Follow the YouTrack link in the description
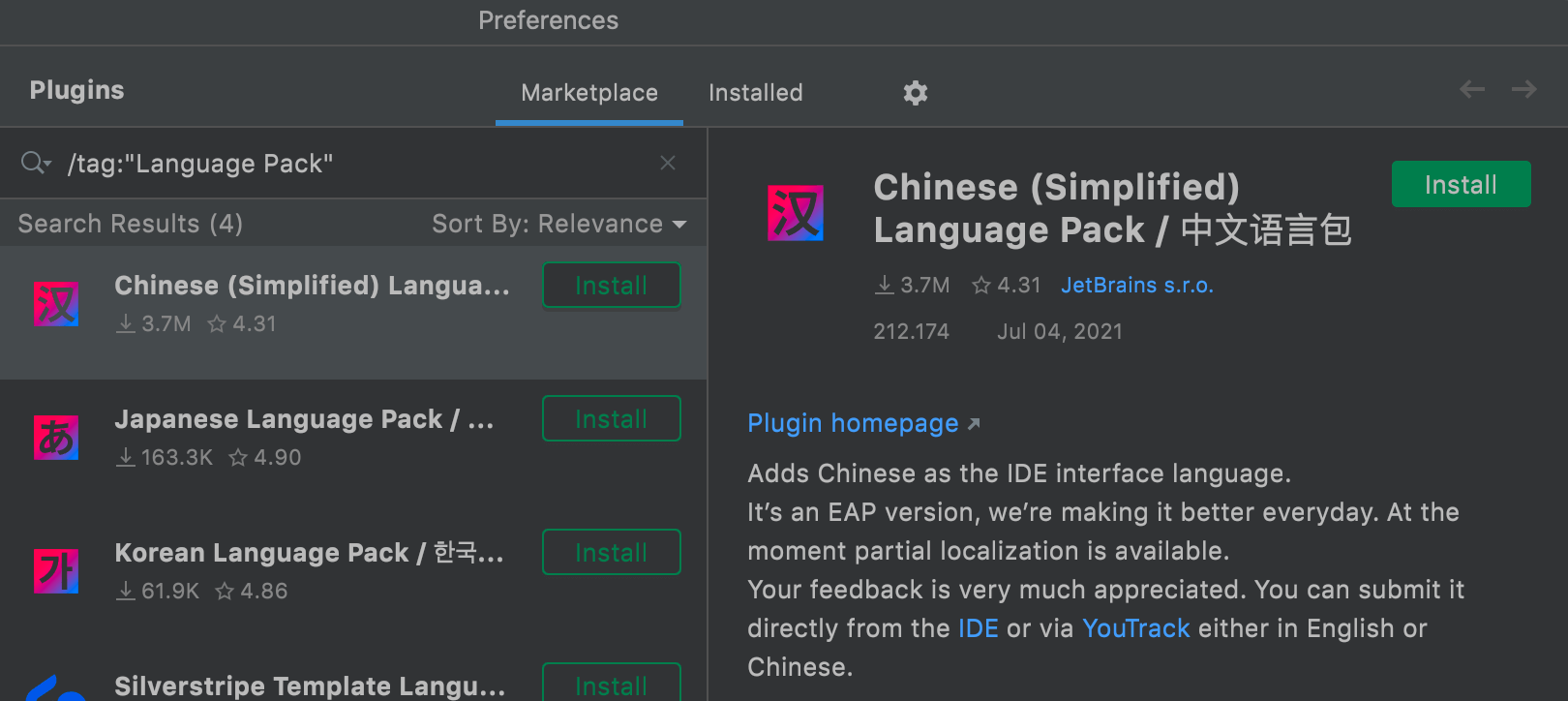1568x701 pixels. 1136,628
